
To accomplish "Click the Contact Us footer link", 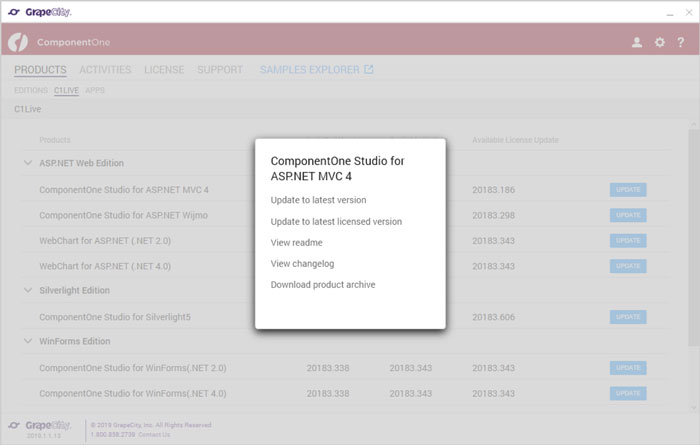I will coord(154,434).
